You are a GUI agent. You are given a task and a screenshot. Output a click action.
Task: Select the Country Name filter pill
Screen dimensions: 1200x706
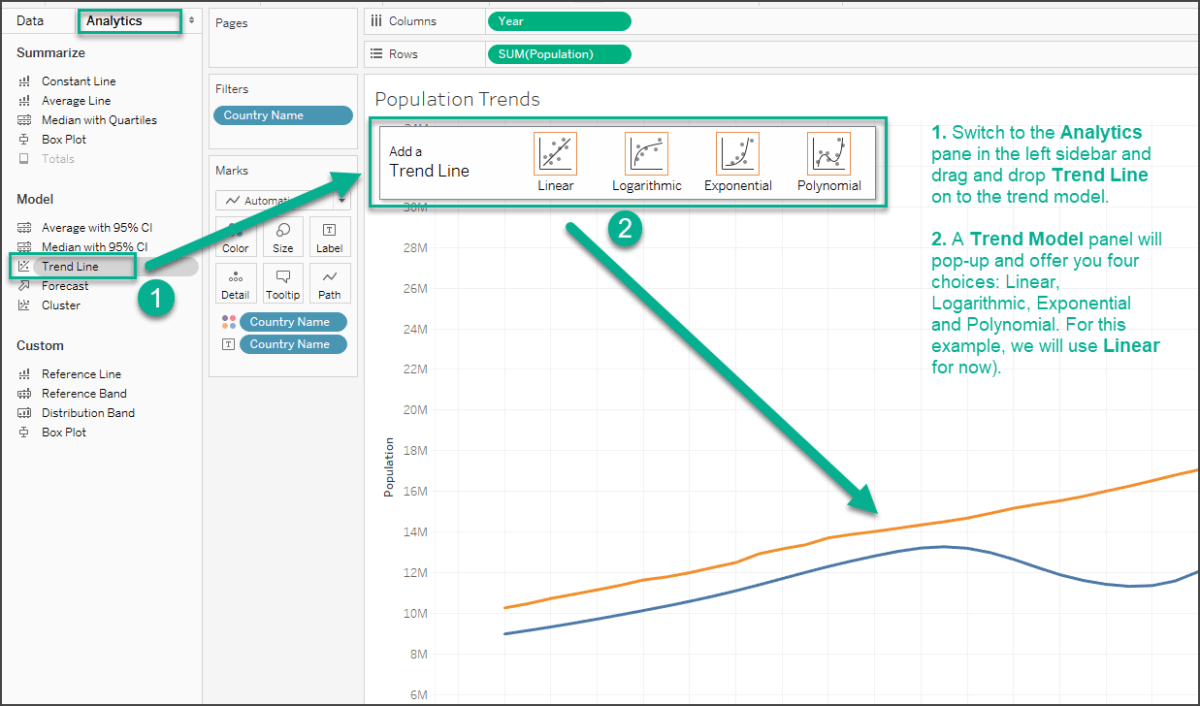click(x=283, y=115)
